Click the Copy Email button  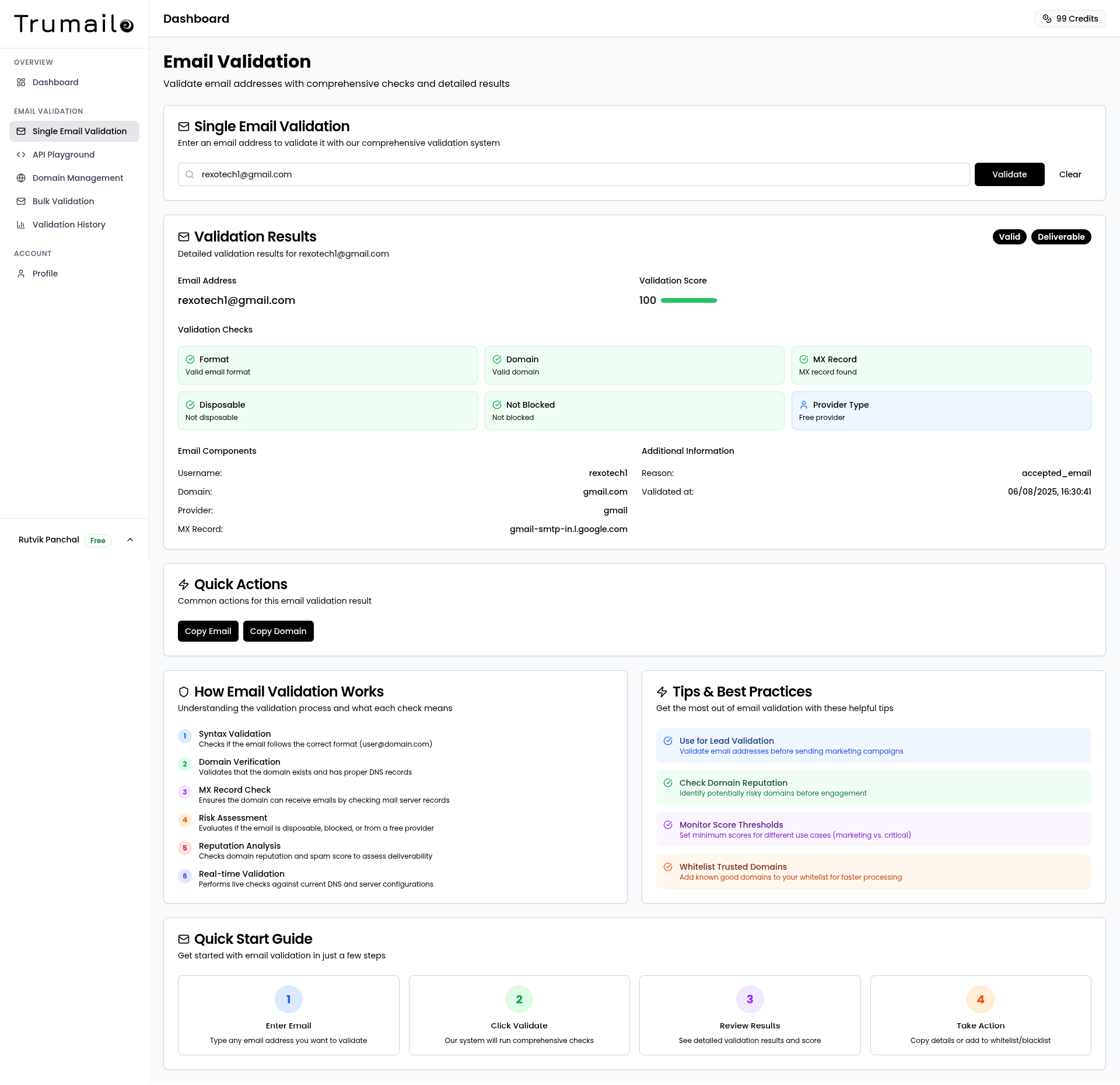tap(208, 631)
